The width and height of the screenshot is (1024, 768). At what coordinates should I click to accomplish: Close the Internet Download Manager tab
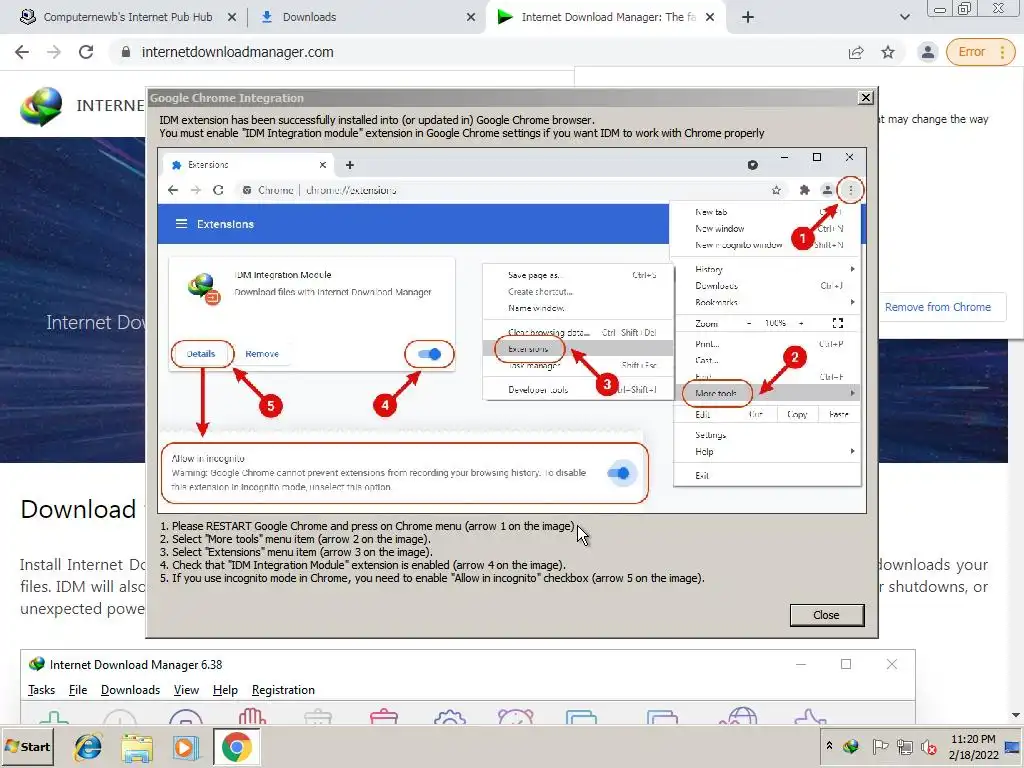pyautogui.click(x=710, y=18)
